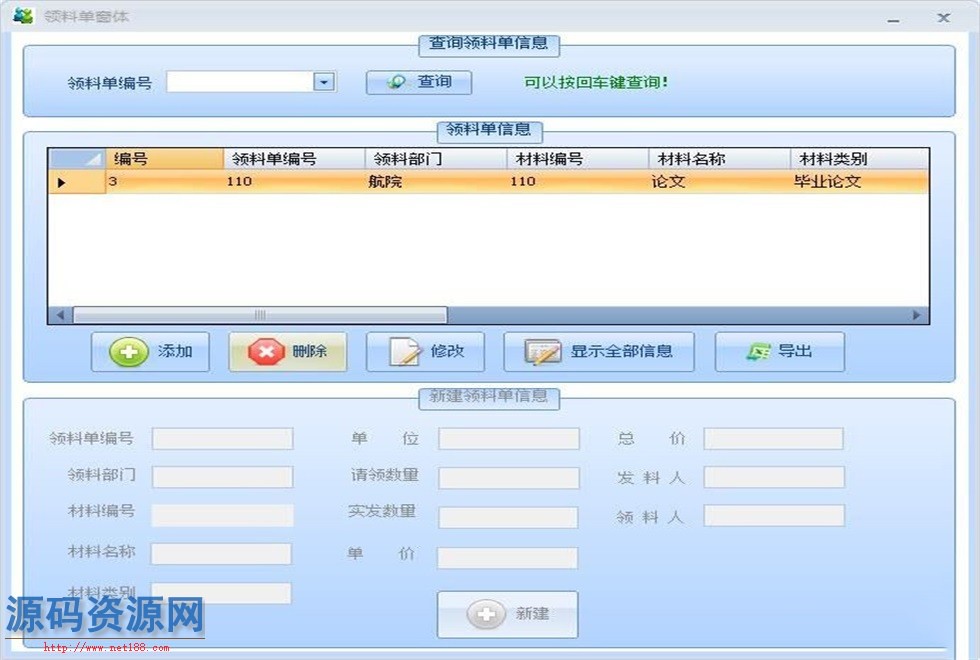The image size is (980, 660).
Task: Select the 毕业论文 cell in the table
Action: point(827,182)
